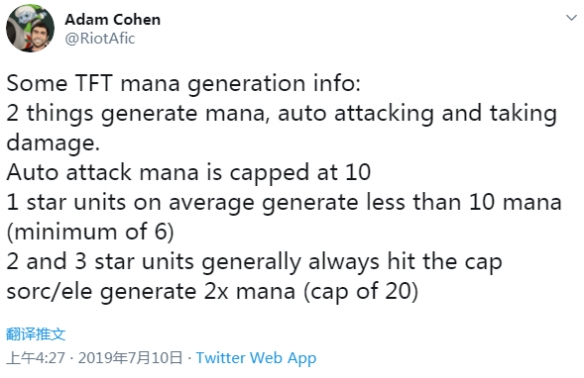This screenshot has width=584, height=378.
Task: Click the 2019年7月10日 date text
Action: click(x=130, y=358)
